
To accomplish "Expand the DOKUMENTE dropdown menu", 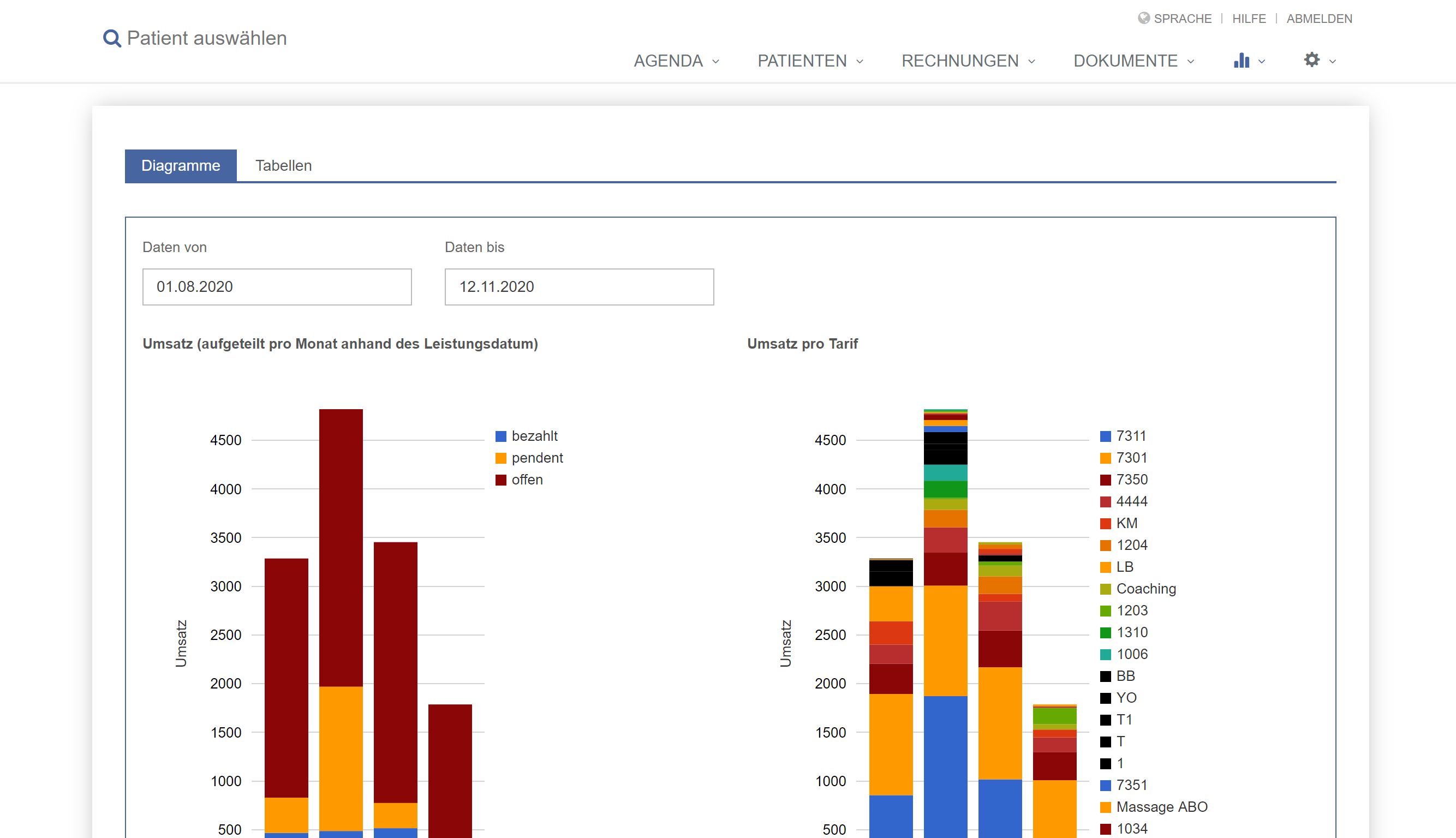I will 1133,61.
